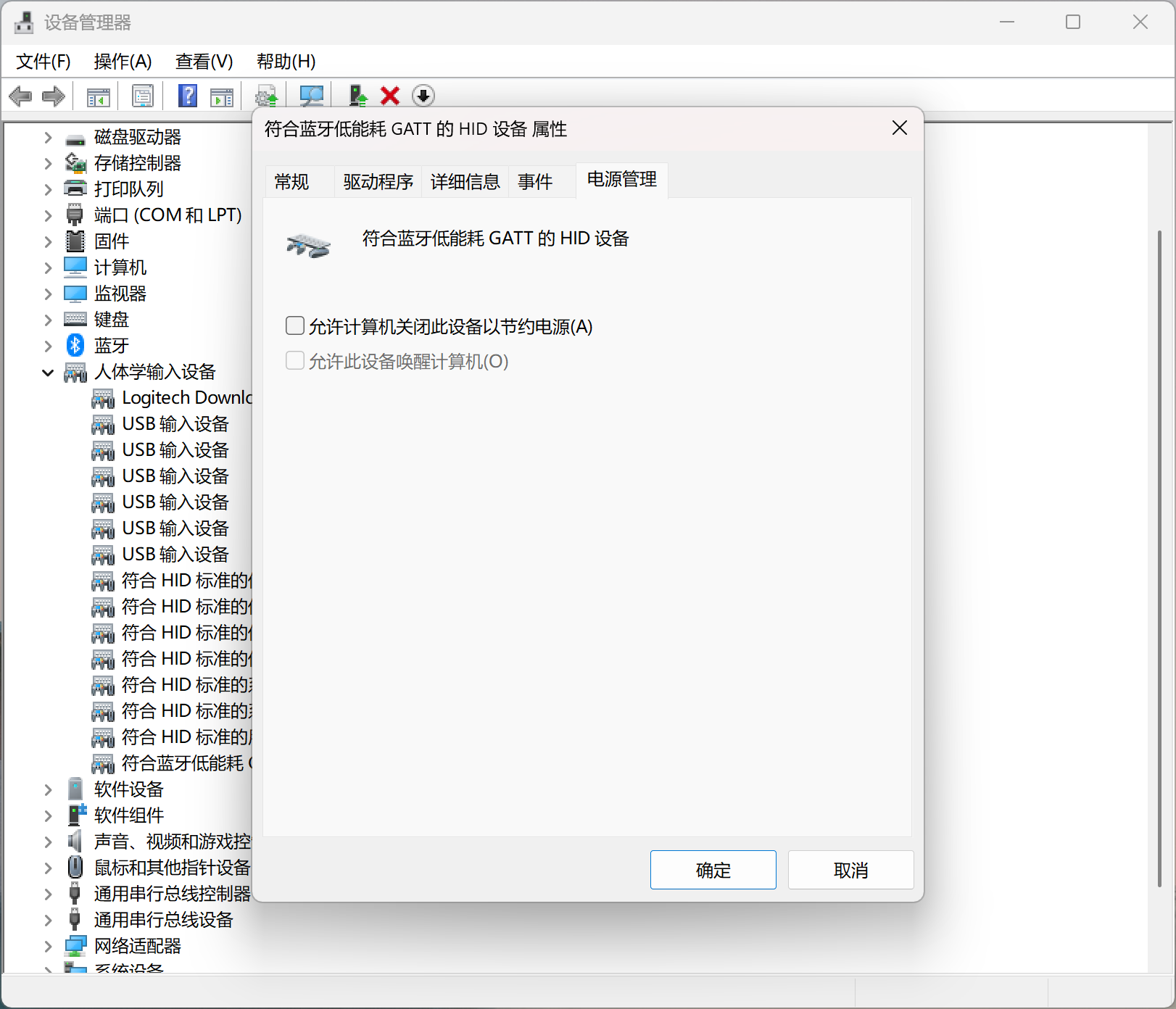
Task: Click the blue Help question mark toolbar icon
Action: pyautogui.click(x=188, y=96)
